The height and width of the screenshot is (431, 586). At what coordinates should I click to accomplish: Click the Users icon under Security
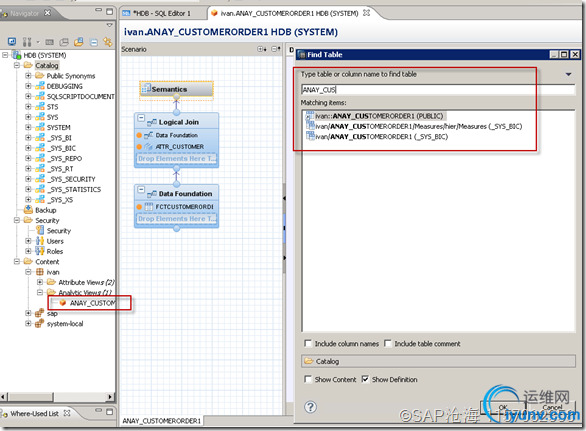[x=40, y=241]
